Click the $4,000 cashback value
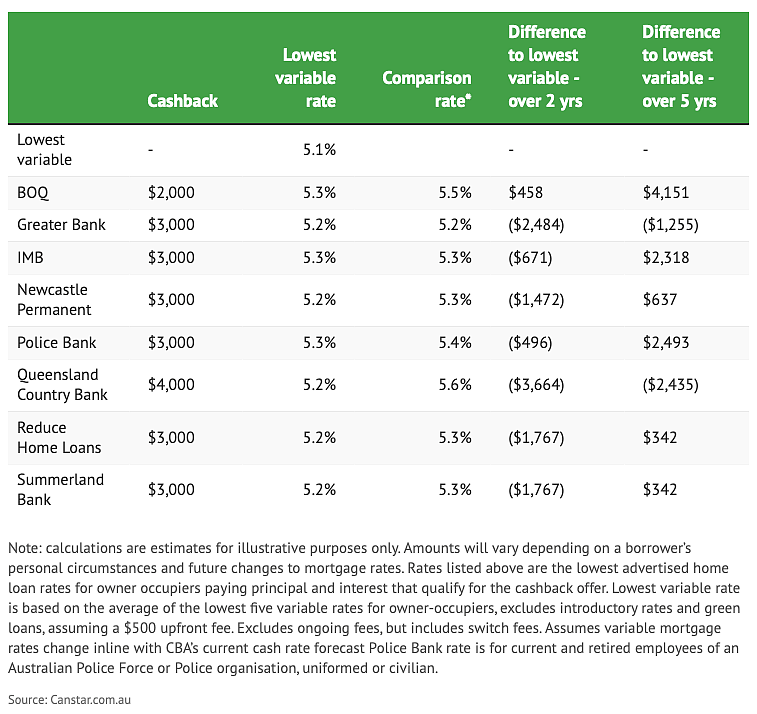 click(171, 384)
